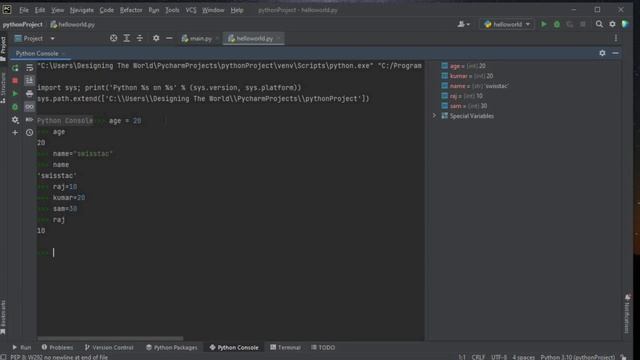This screenshot has width=640, height=360.
Task: Toggle show variables (glasses icon)
Action: (x=29, y=107)
